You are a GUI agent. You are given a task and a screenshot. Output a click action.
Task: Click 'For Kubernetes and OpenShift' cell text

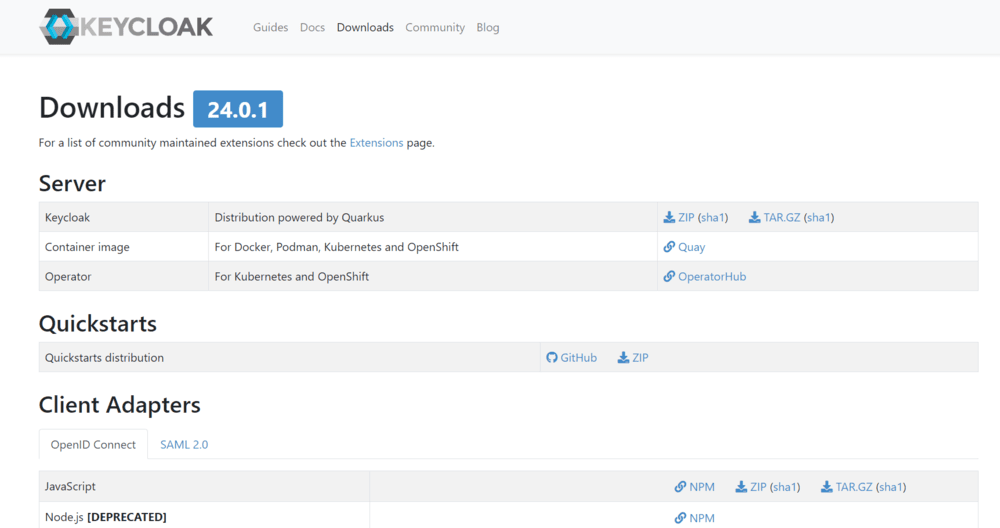point(291,277)
